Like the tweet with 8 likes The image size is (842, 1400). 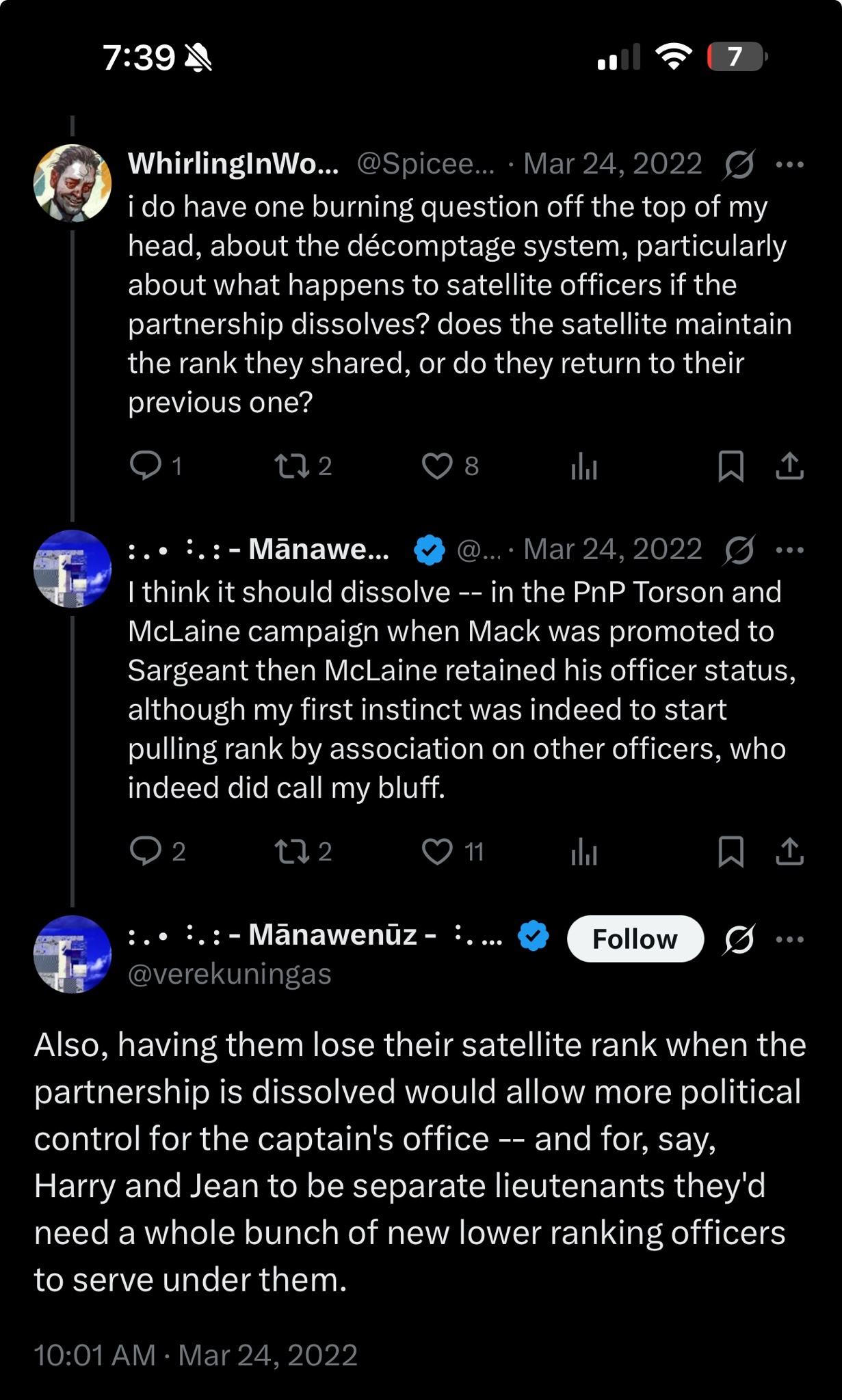click(437, 466)
